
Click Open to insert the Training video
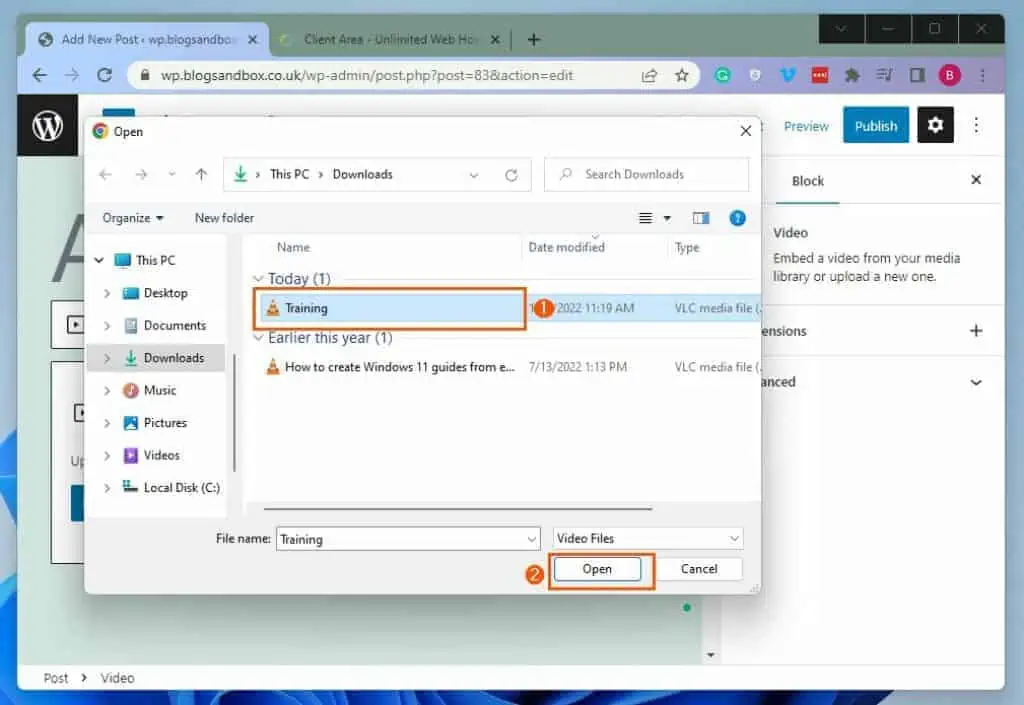coord(597,568)
